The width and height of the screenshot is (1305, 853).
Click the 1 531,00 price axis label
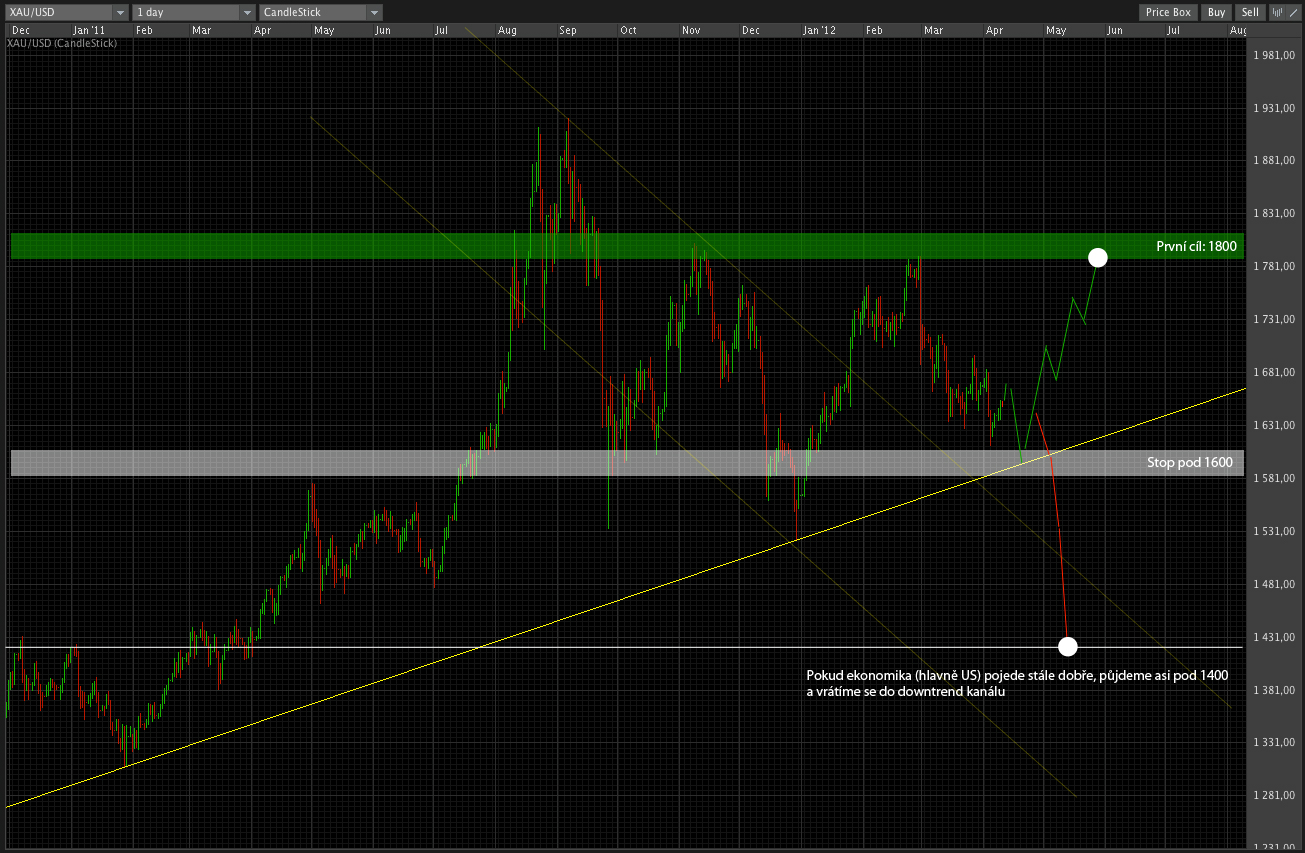tap(1274, 531)
